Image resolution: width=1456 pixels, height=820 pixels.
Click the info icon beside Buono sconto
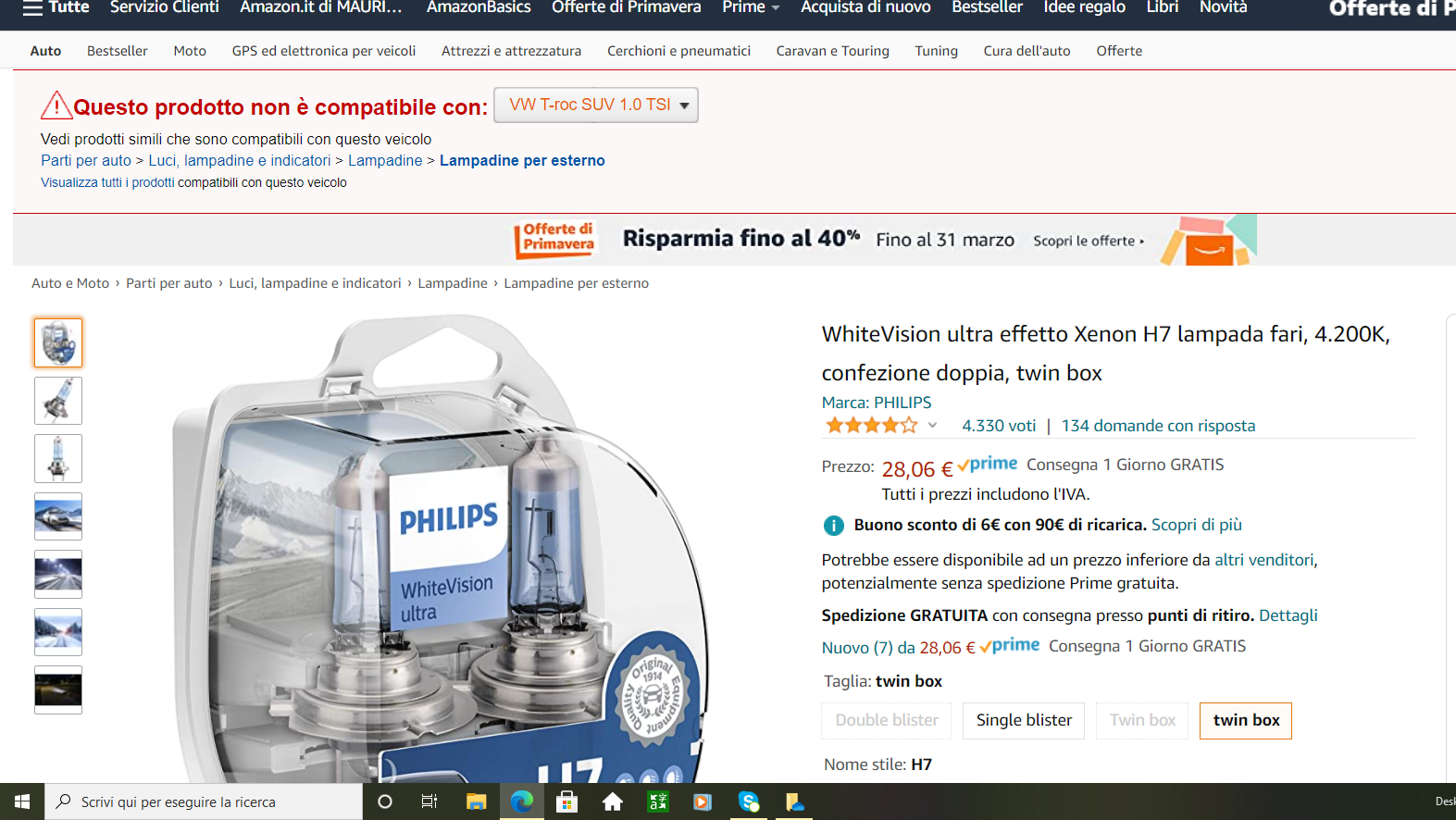(833, 526)
